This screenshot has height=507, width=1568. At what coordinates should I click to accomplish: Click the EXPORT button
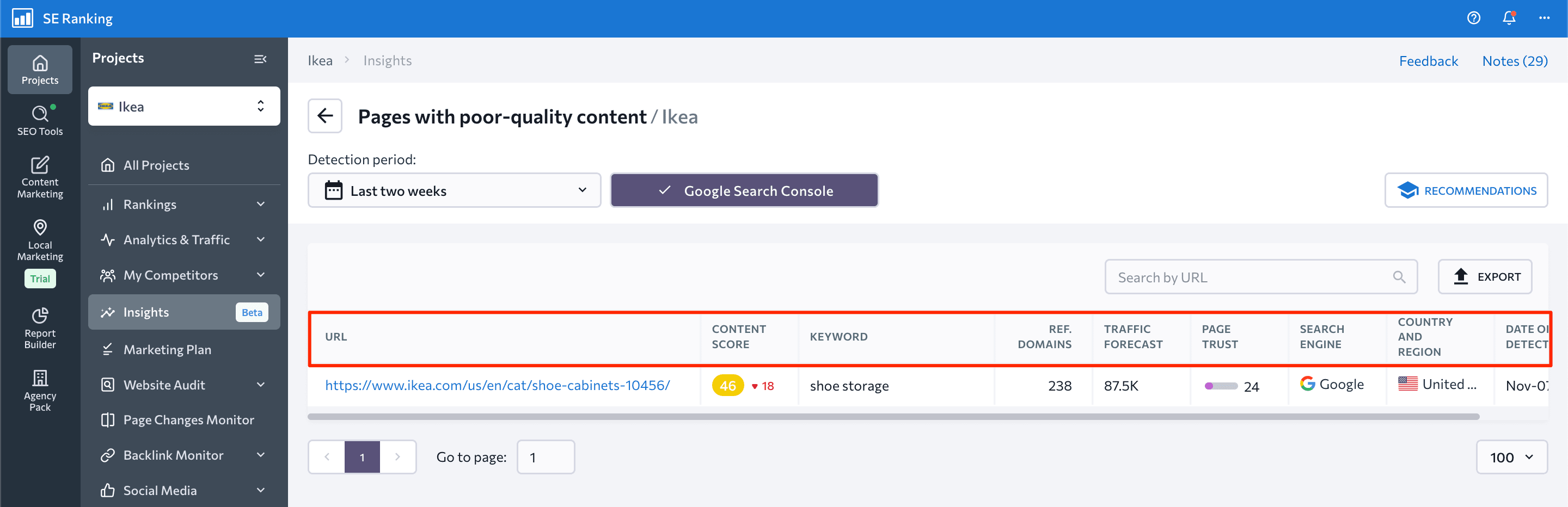(1485, 276)
